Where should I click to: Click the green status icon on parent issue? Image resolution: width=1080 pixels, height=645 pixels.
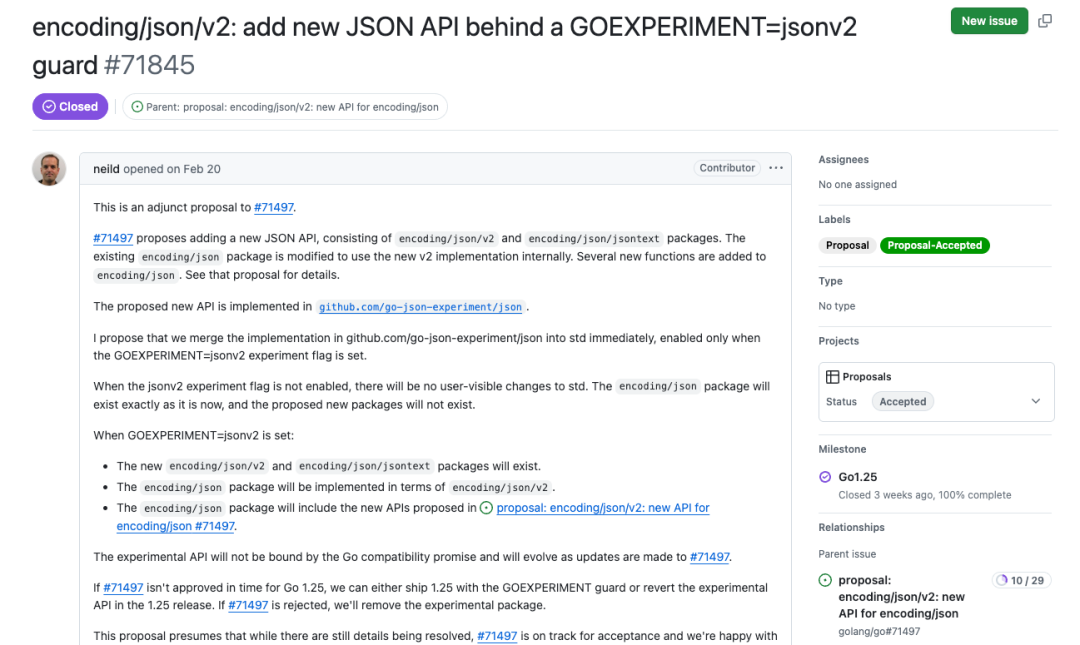coord(826,579)
